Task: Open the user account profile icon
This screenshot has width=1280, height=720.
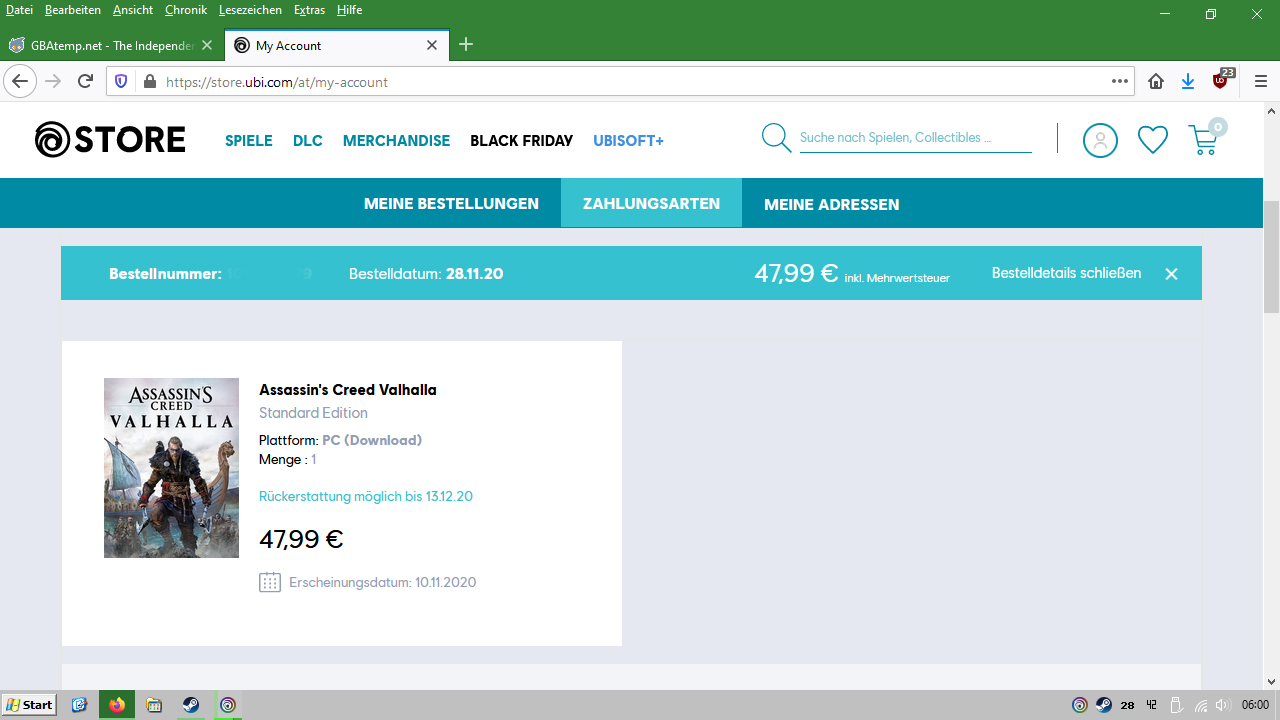Action: click(1100, 140)
